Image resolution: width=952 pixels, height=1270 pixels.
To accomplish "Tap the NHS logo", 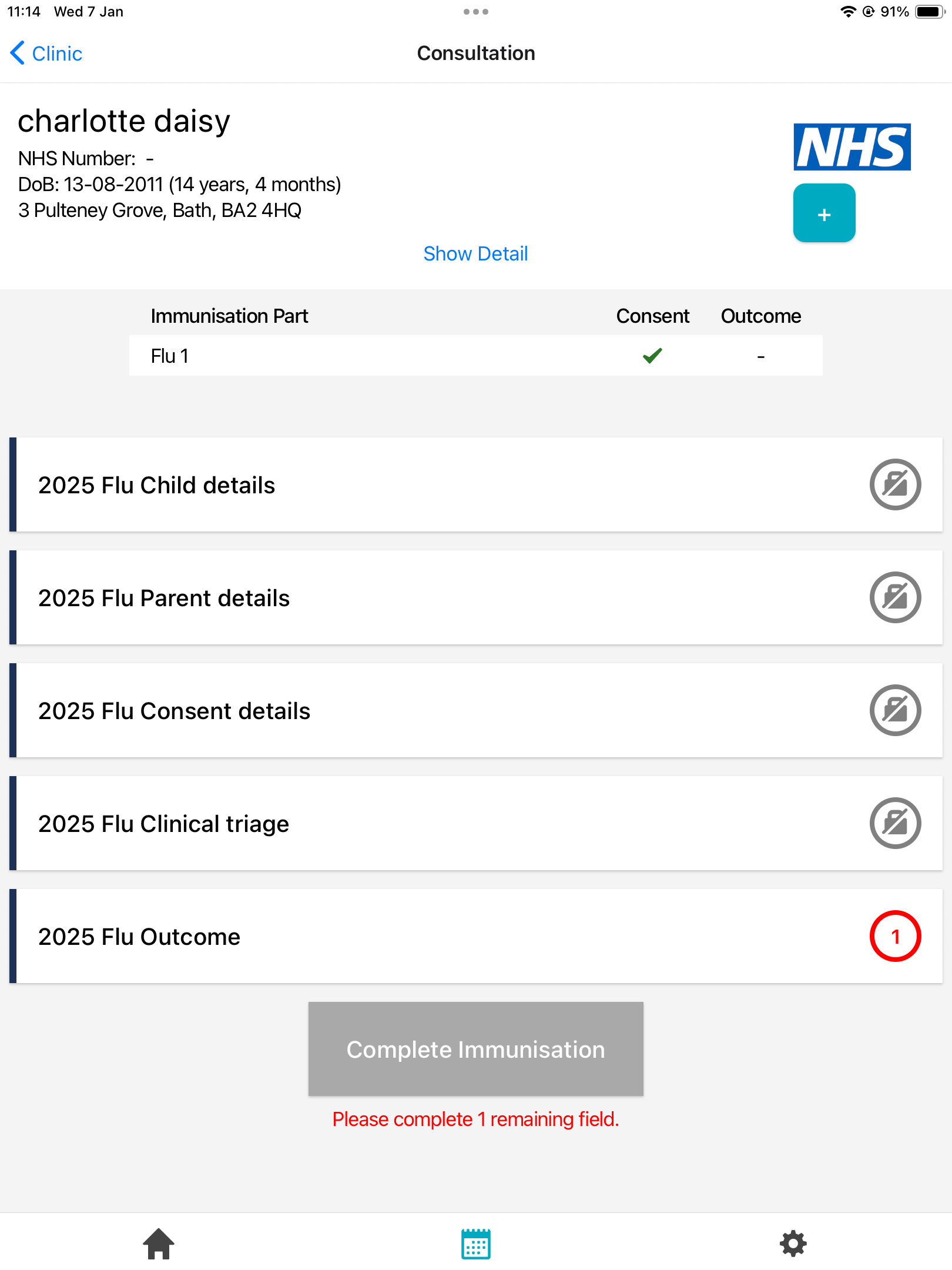I will point(852,147).
